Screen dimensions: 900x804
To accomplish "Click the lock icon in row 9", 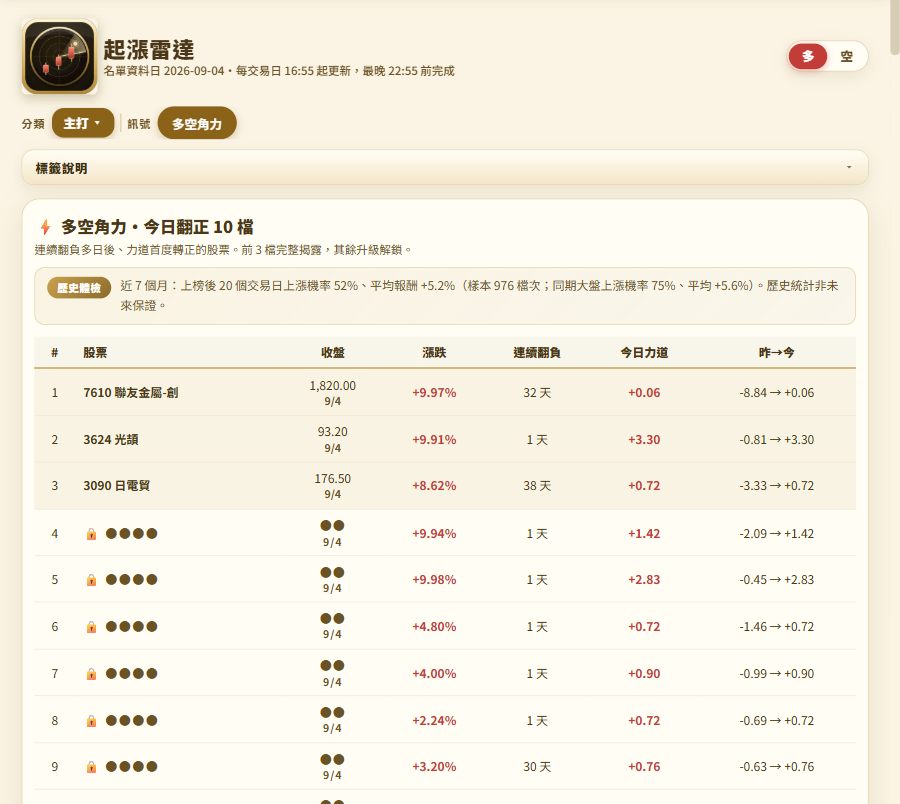I will pos(91,767).
